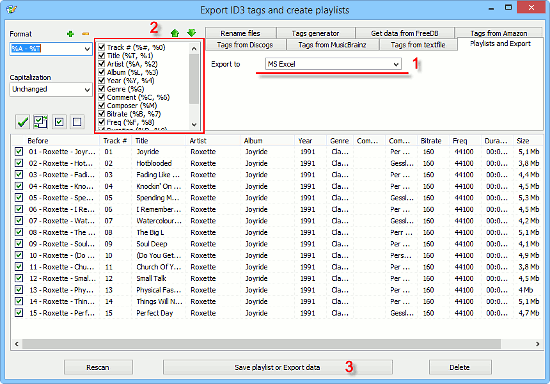Toggle the Genre (%G) field checkbox
This screenshot has width=550, height=384.
(x=102, y=89)
